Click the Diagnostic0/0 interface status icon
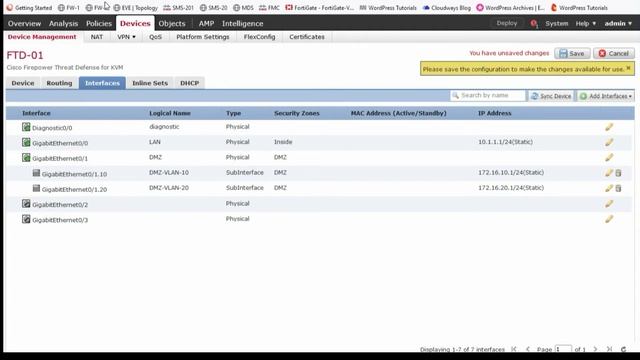 tap(26, 127)
